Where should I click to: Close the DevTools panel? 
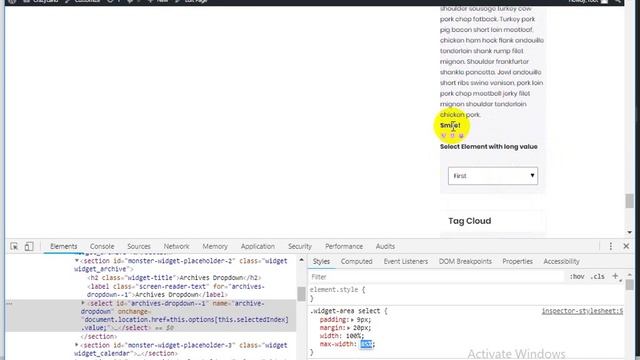pyautogui.click(x=626, y=246)
